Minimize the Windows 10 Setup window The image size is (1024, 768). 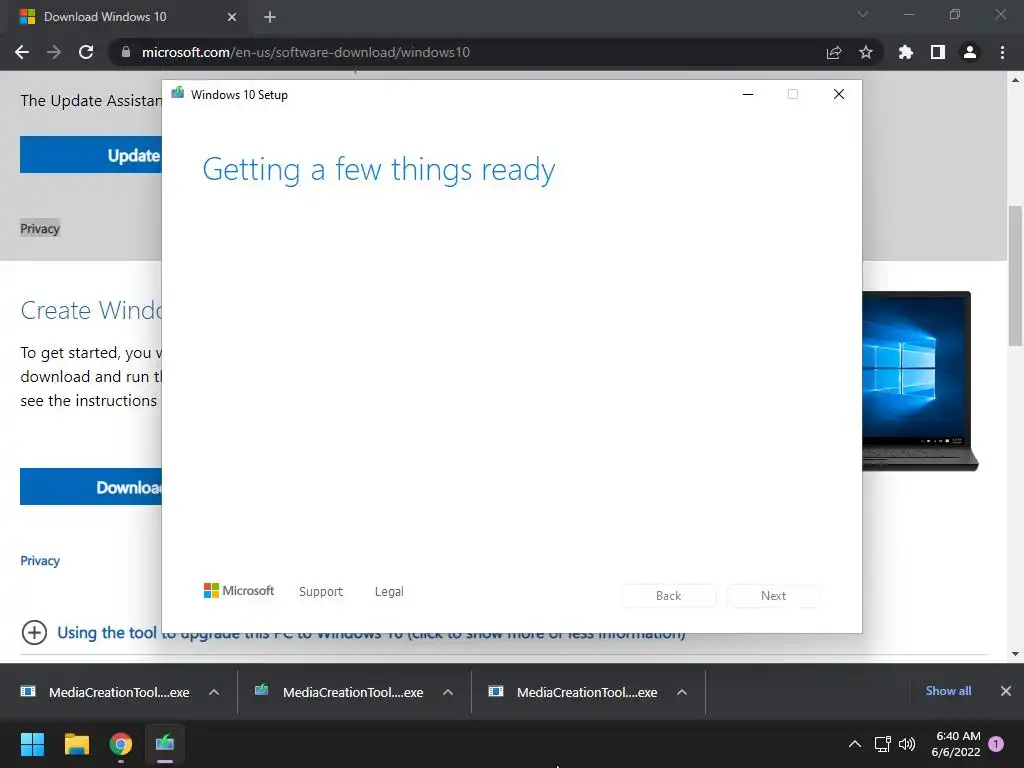coord(748,94)
